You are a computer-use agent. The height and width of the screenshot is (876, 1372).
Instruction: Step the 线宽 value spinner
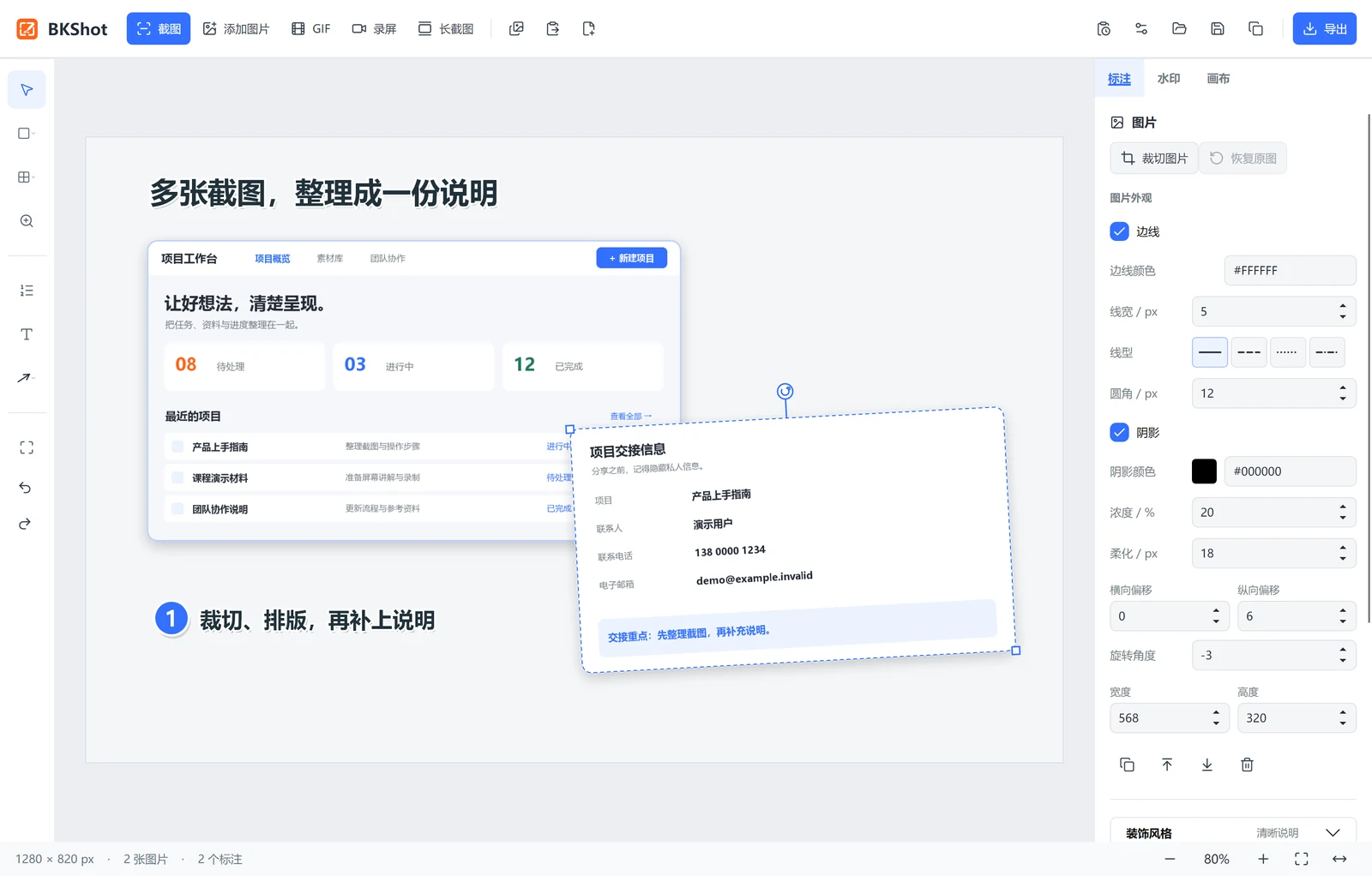(x=1343, y=311)
